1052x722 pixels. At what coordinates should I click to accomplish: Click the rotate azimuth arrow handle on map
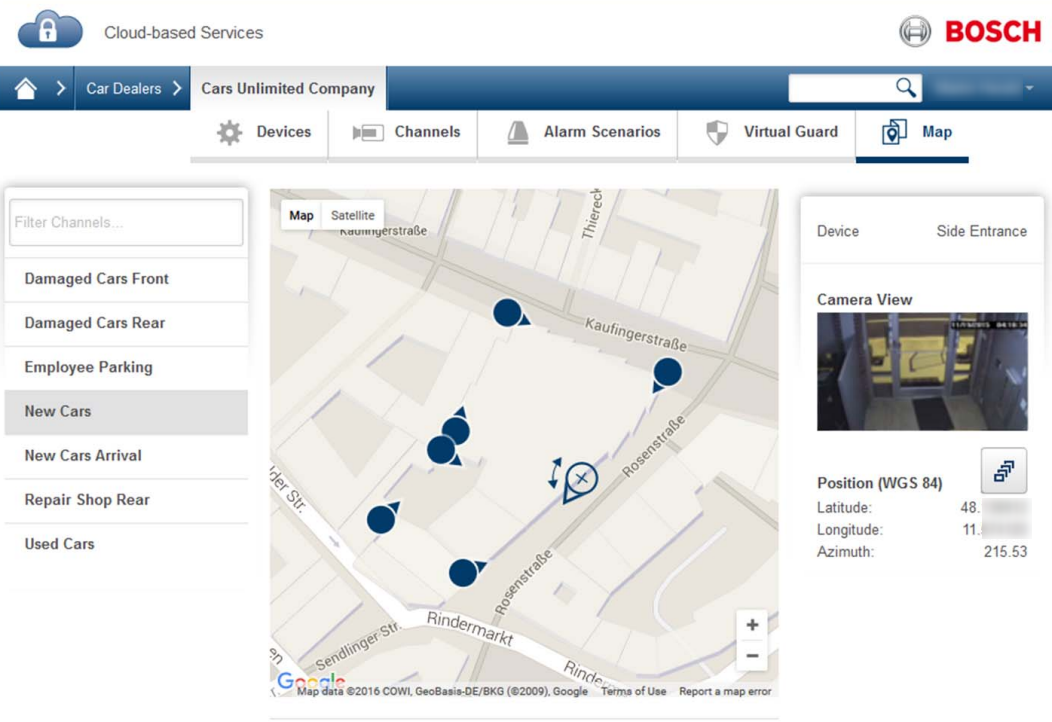pos(555,473)
